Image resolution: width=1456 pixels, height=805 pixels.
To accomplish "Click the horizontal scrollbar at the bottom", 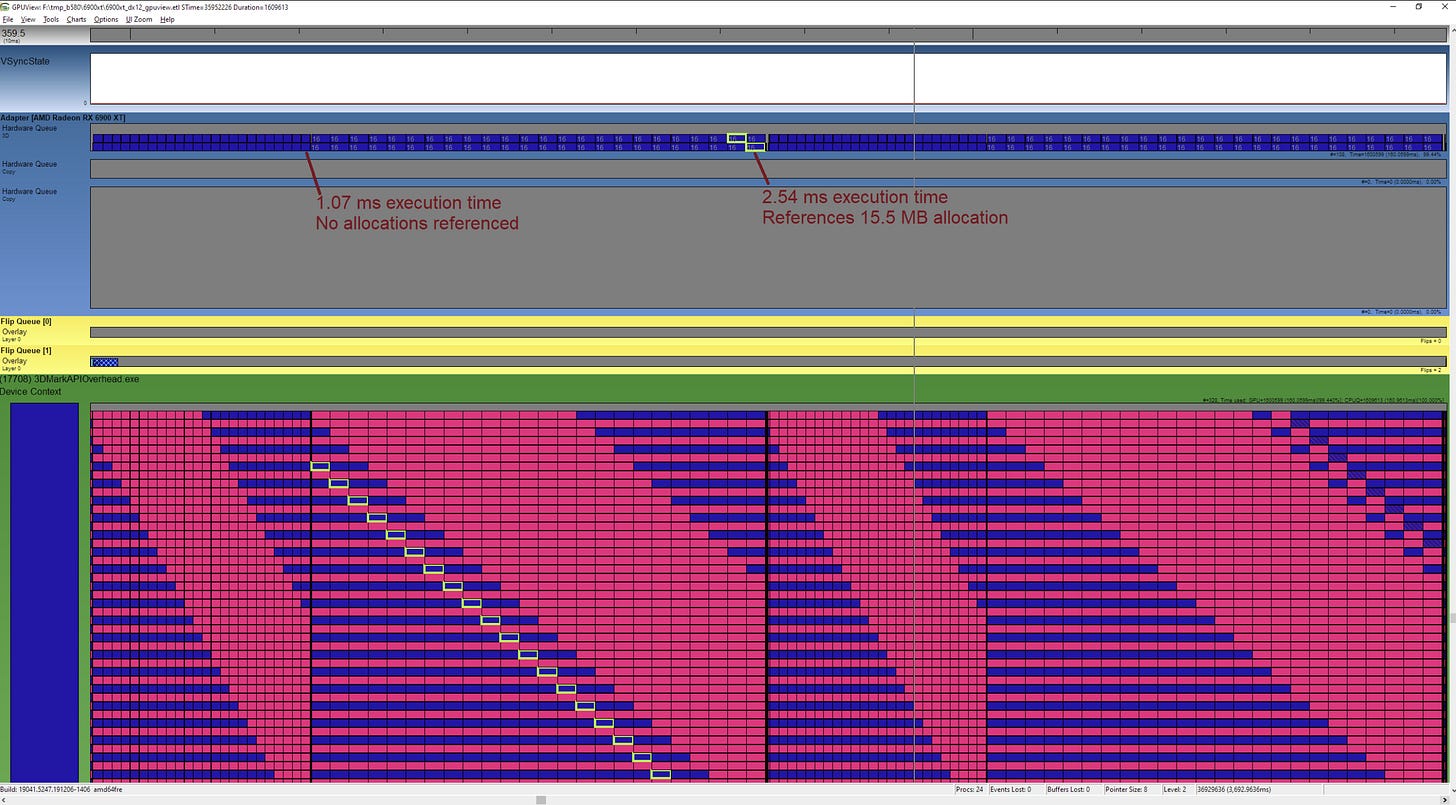I will point(540,799).
